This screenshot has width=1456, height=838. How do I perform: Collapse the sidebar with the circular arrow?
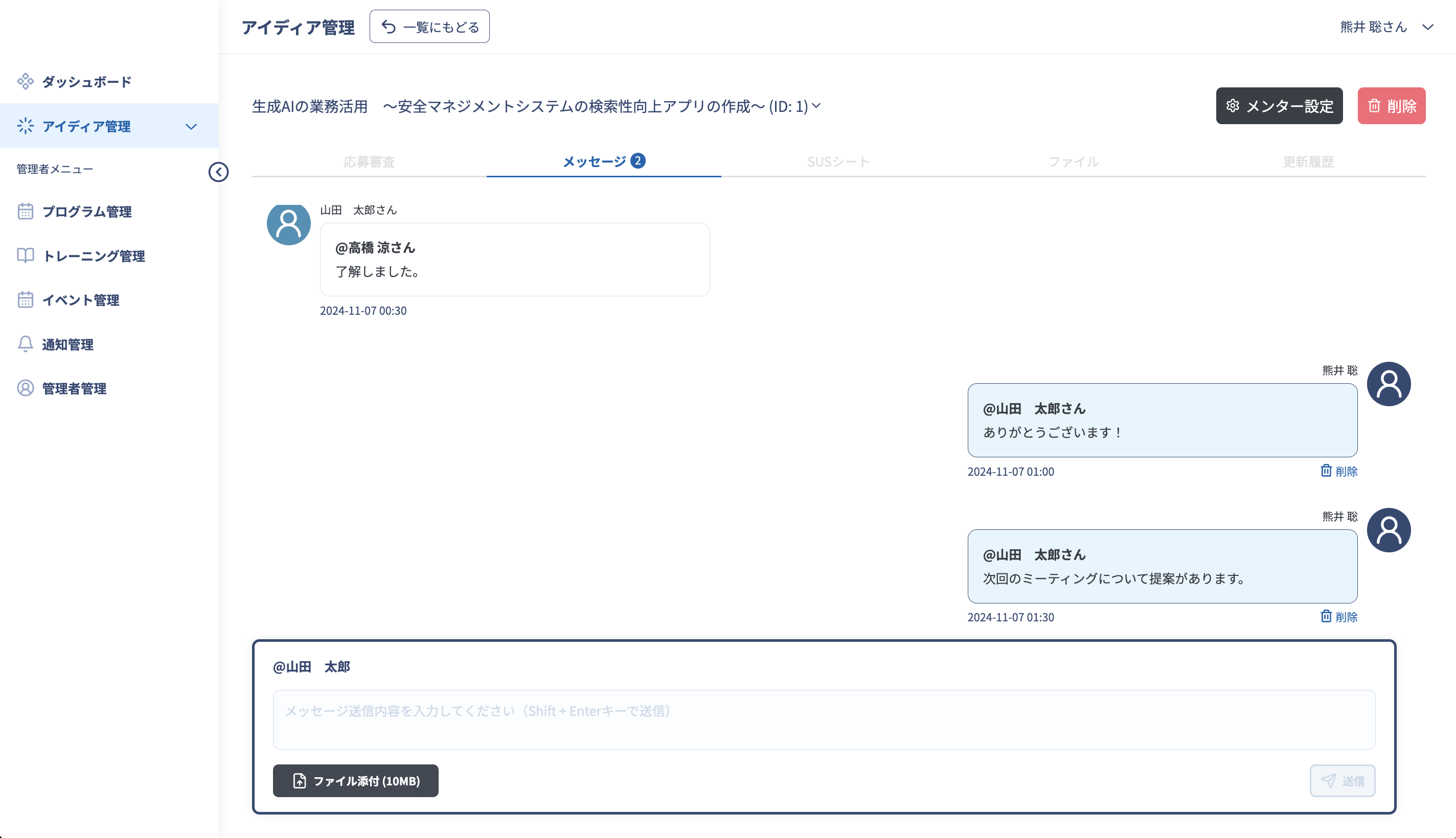(218, 172)
